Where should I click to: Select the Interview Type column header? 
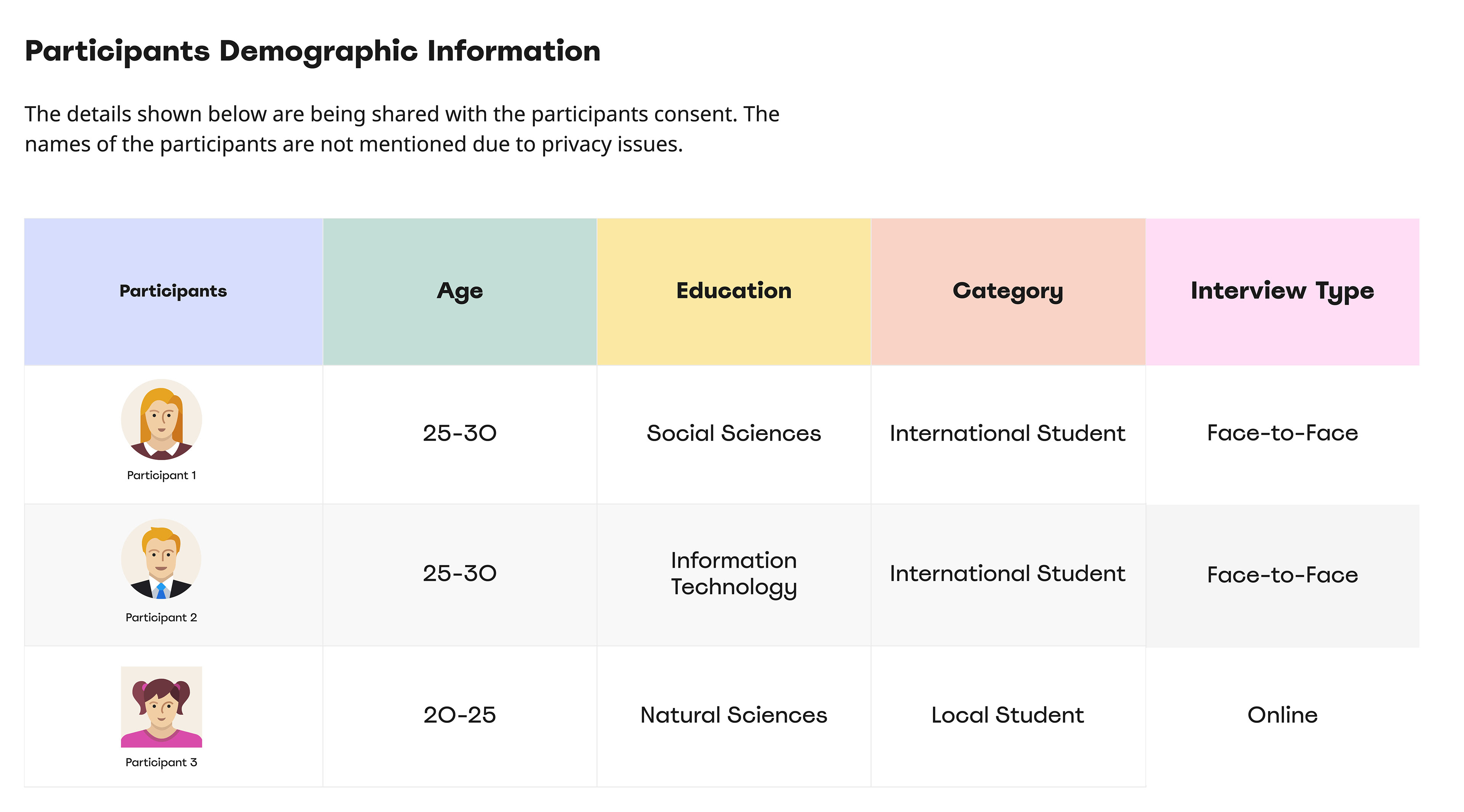coord(1283,292)
